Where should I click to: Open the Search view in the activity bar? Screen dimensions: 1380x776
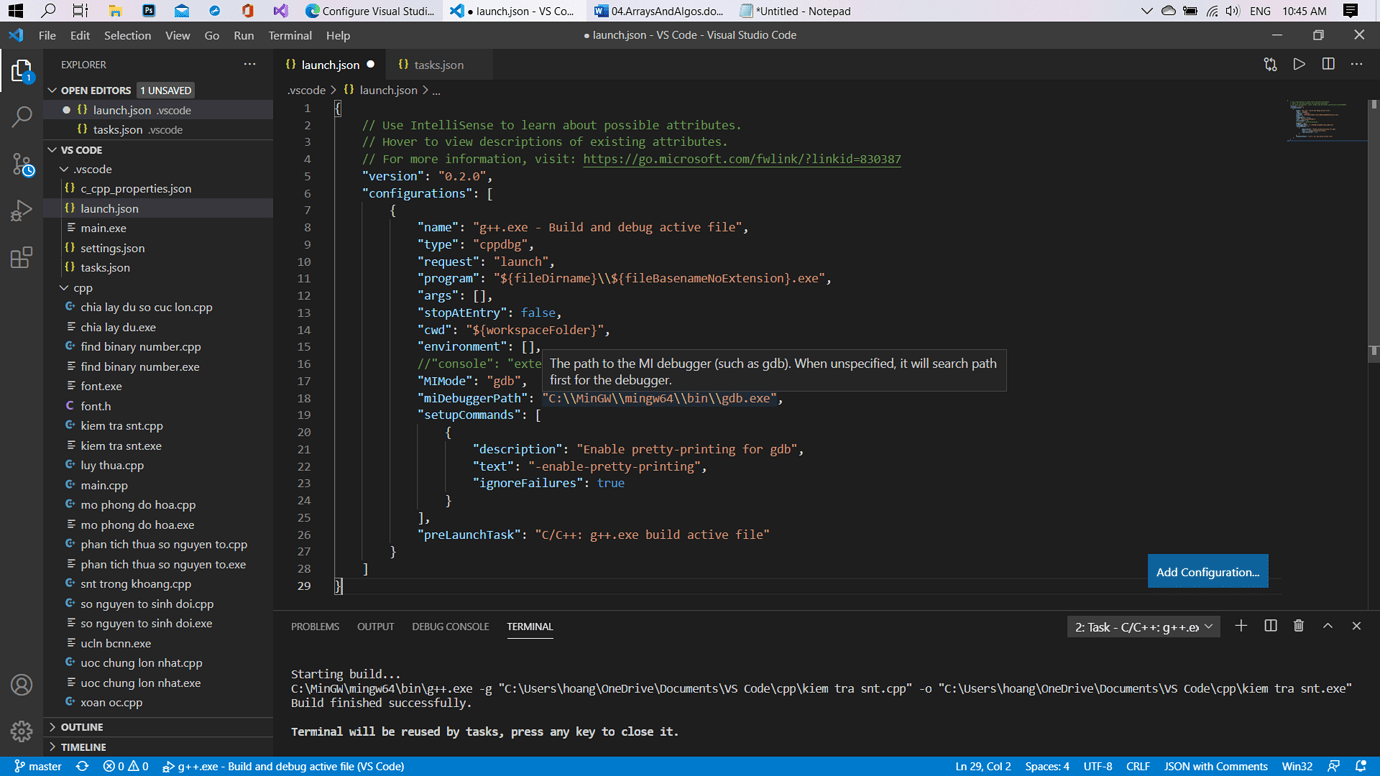pyautogui.click(x=22, y=117)
